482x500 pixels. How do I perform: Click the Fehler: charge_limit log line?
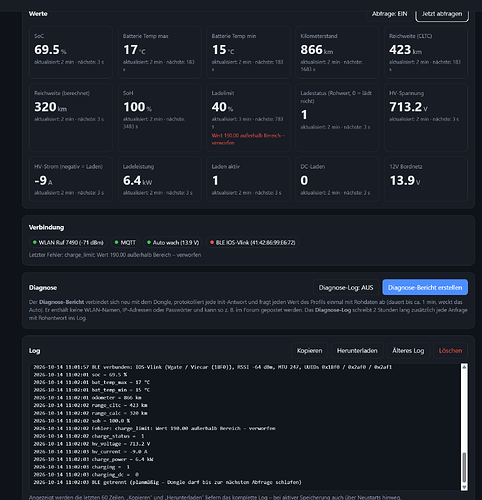pos(154,428)
